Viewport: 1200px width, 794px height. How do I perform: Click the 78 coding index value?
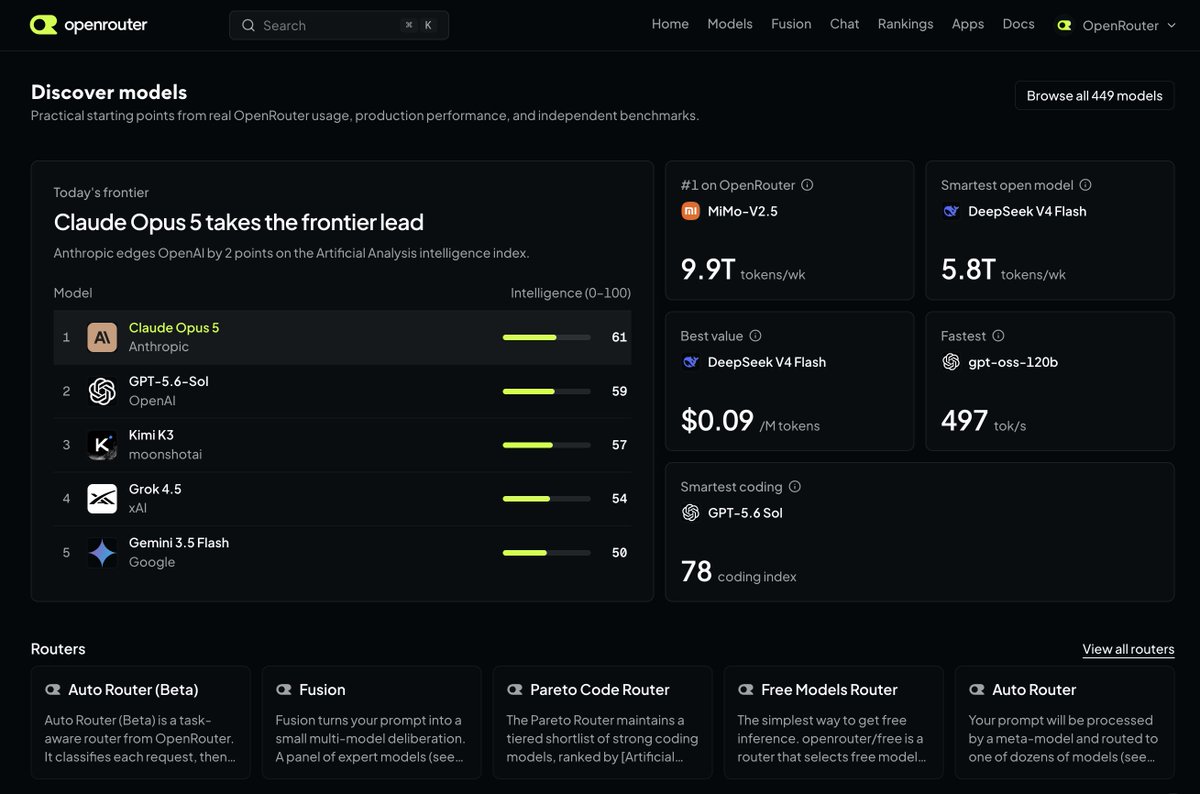[x=739, y=572]
